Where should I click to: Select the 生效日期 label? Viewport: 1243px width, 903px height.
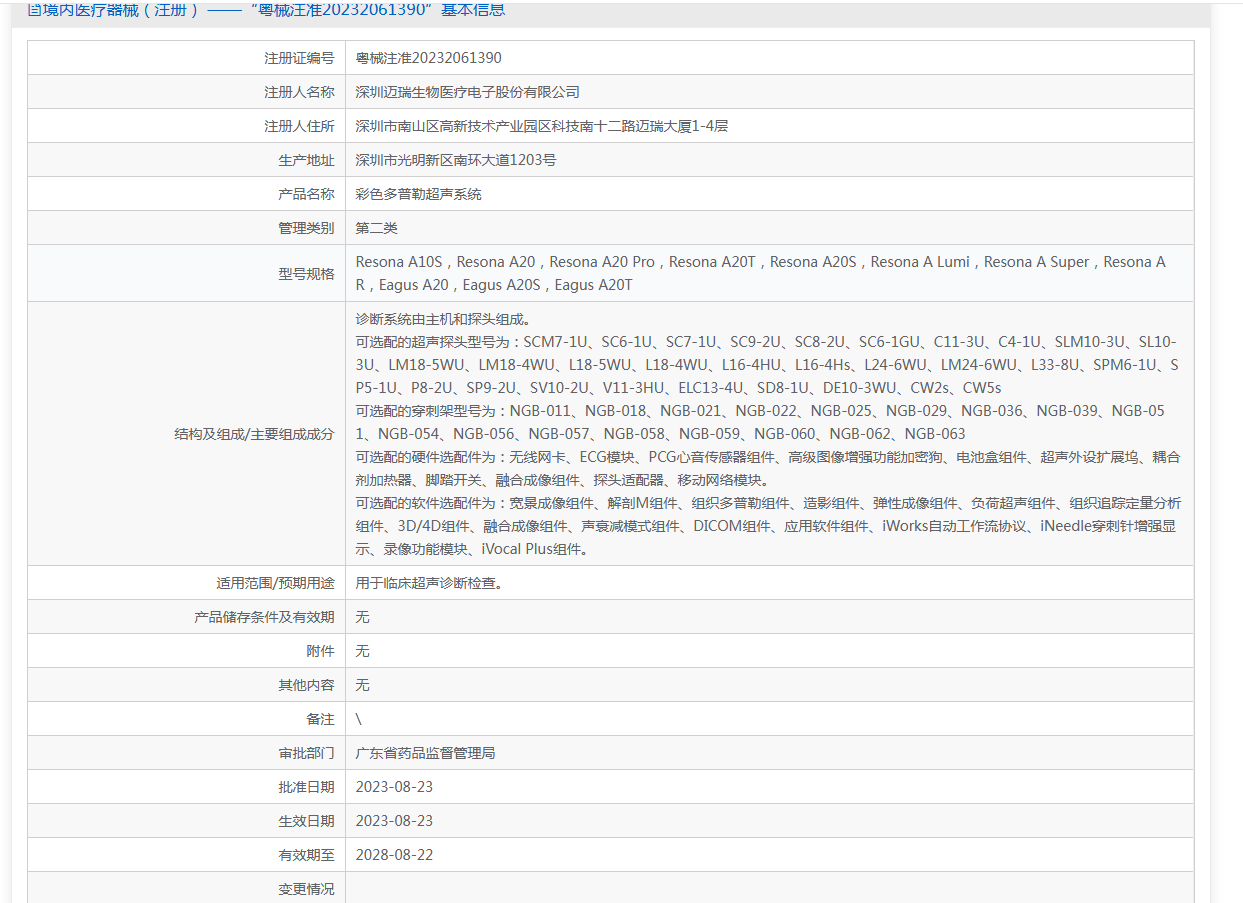tap(306, 821)
